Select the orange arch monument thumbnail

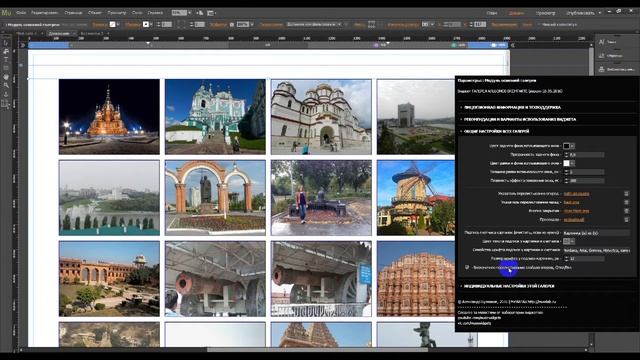[x=215, y=198]
